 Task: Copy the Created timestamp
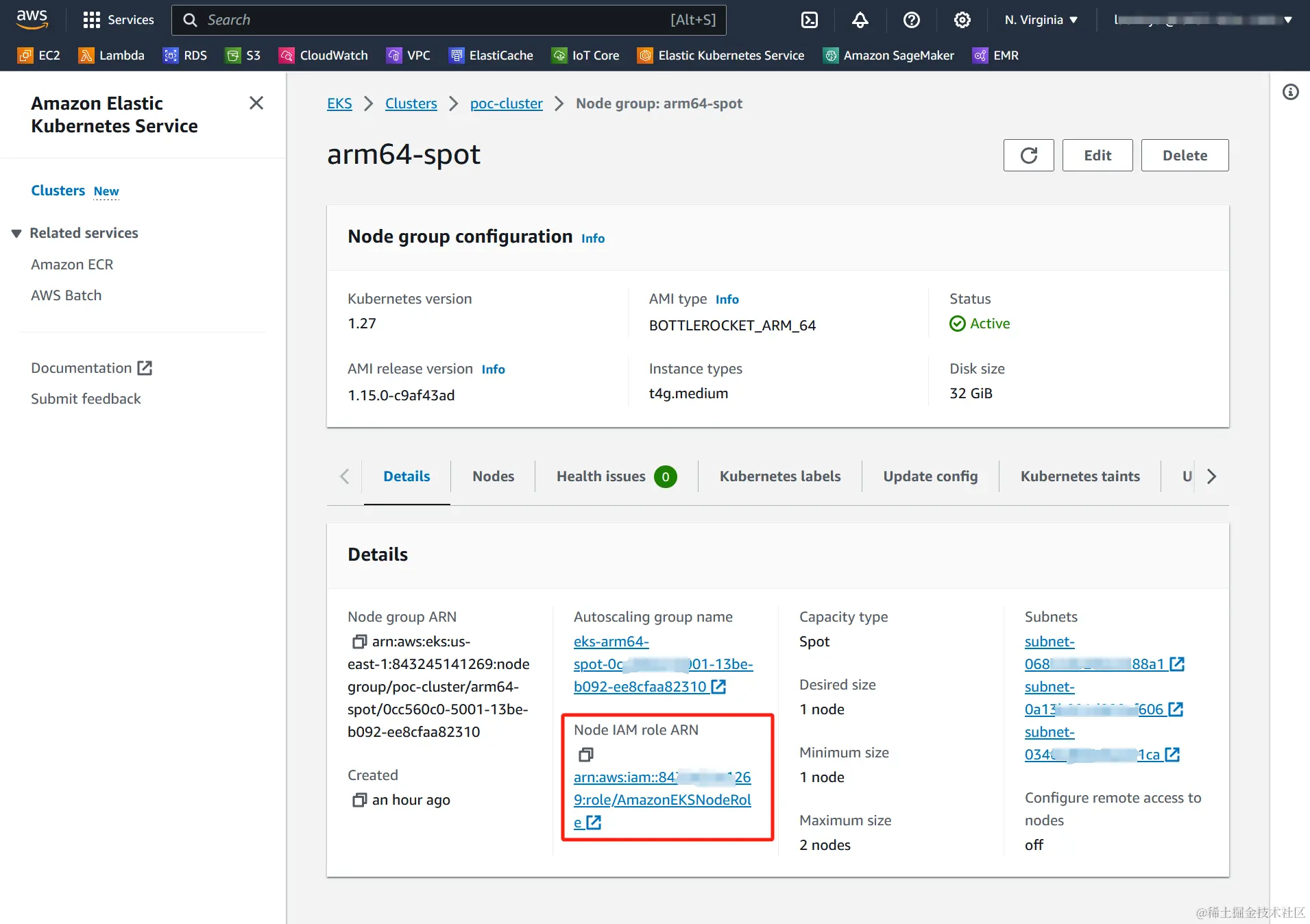(x=359, y=800)
